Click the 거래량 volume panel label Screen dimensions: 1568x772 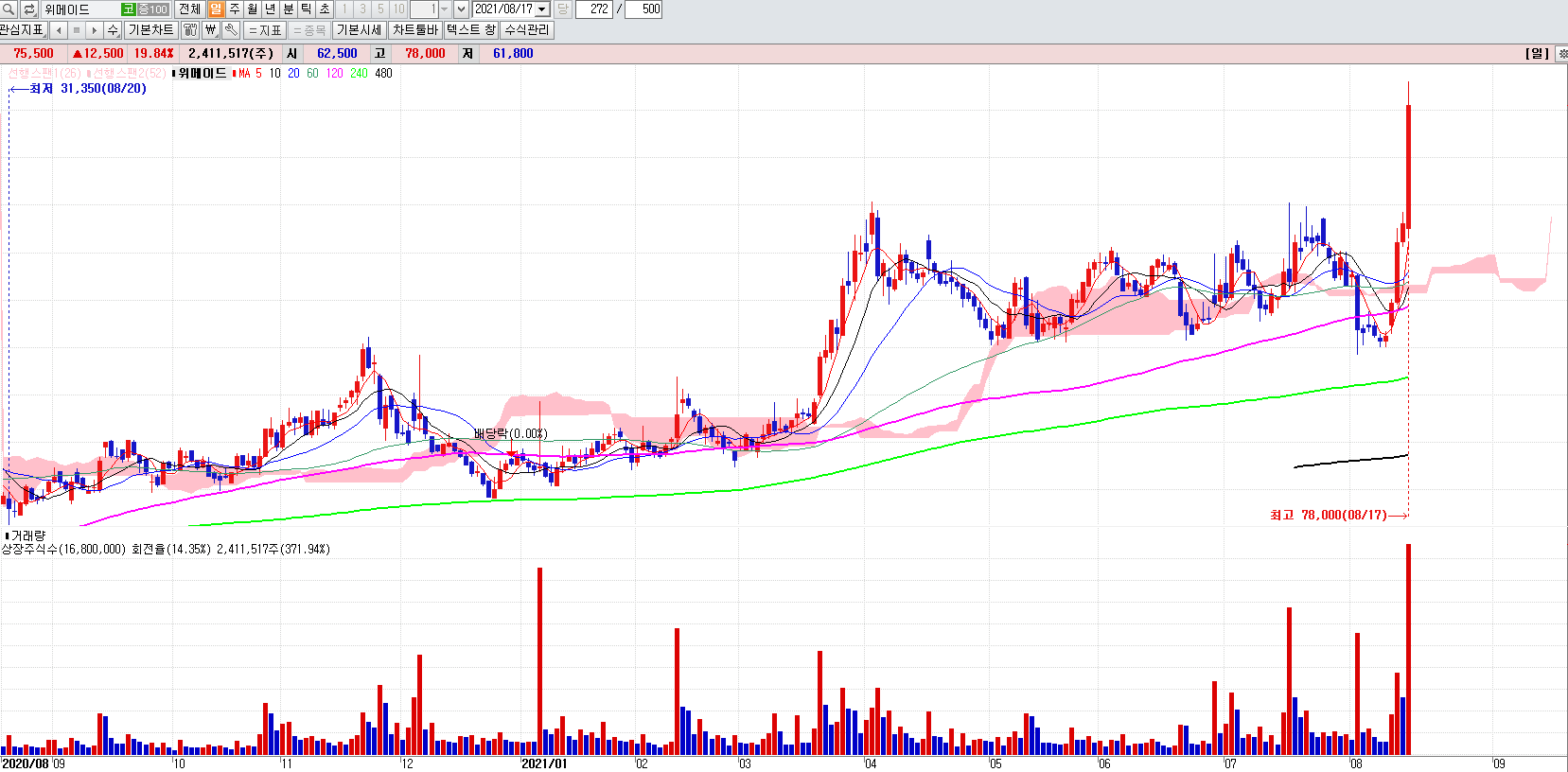pos(27,535)
